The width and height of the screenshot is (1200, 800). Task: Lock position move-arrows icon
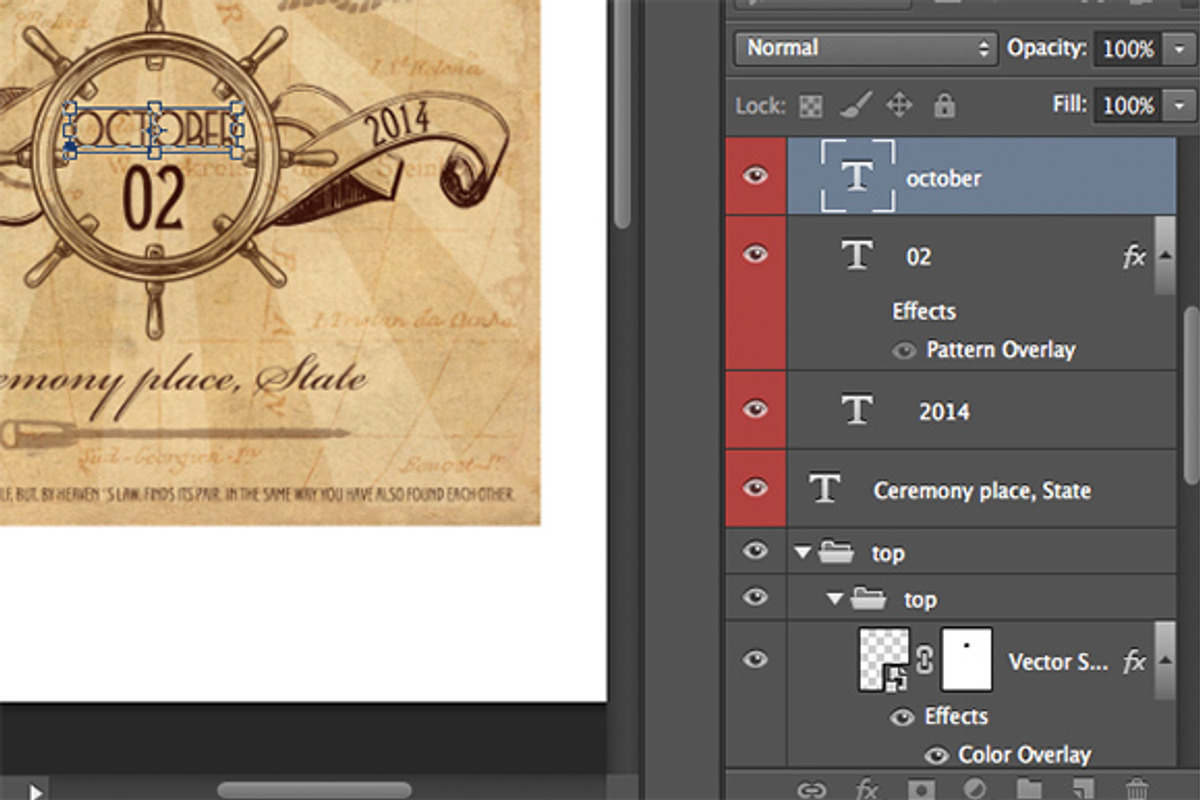900,105
